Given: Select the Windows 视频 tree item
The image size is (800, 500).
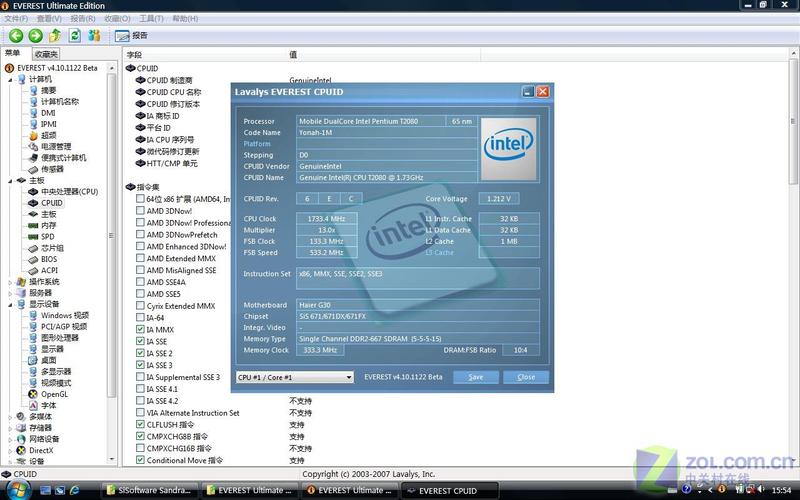Looking at the screenshot, I should tap(65, 315).
